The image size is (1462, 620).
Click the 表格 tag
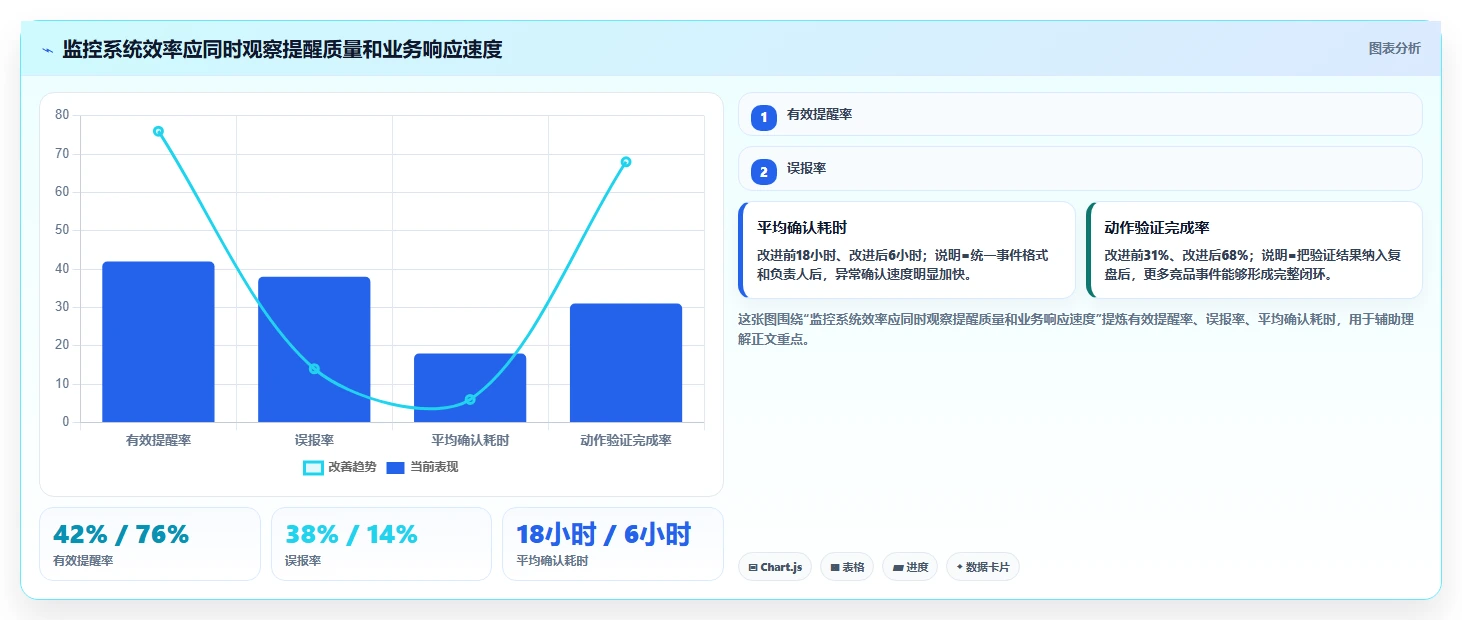click(x=847, y=567)
